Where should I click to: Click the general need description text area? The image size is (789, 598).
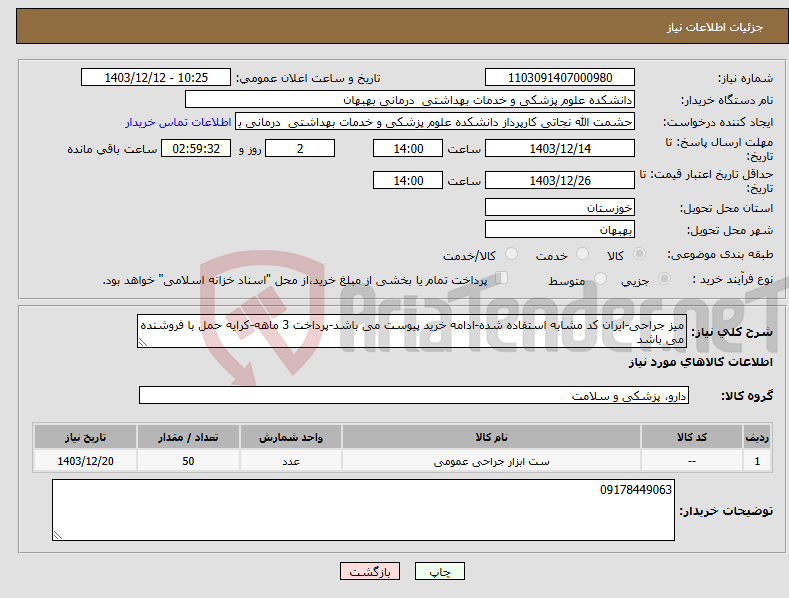click(x=412, y=331)
